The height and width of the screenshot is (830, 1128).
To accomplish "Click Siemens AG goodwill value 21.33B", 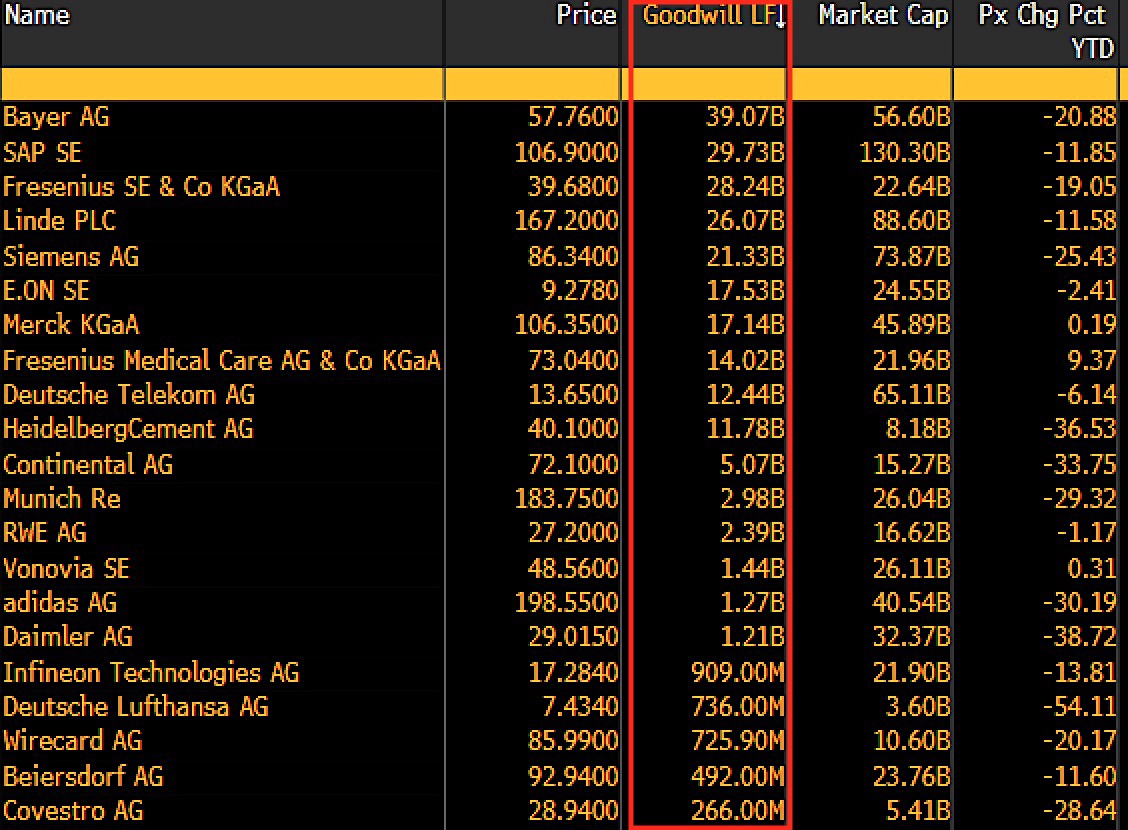I will (745, 256).
